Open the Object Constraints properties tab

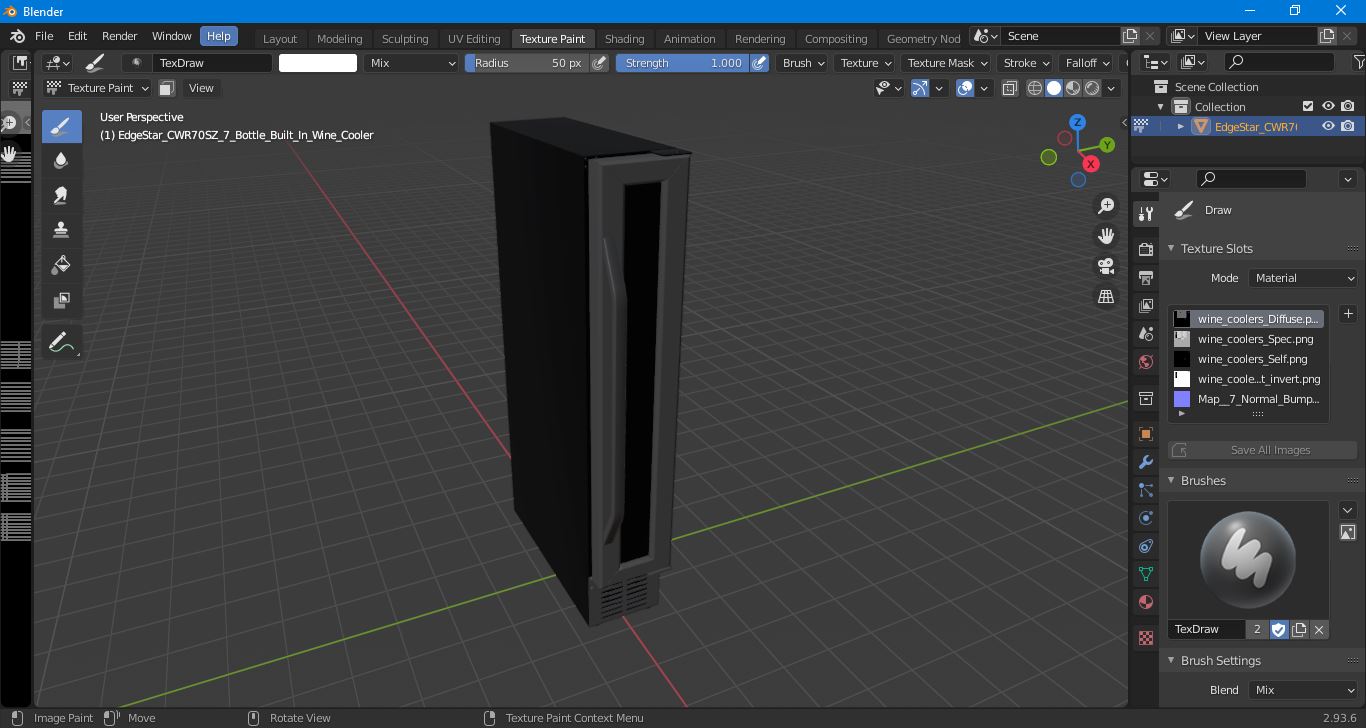(x=1146, y=546)
